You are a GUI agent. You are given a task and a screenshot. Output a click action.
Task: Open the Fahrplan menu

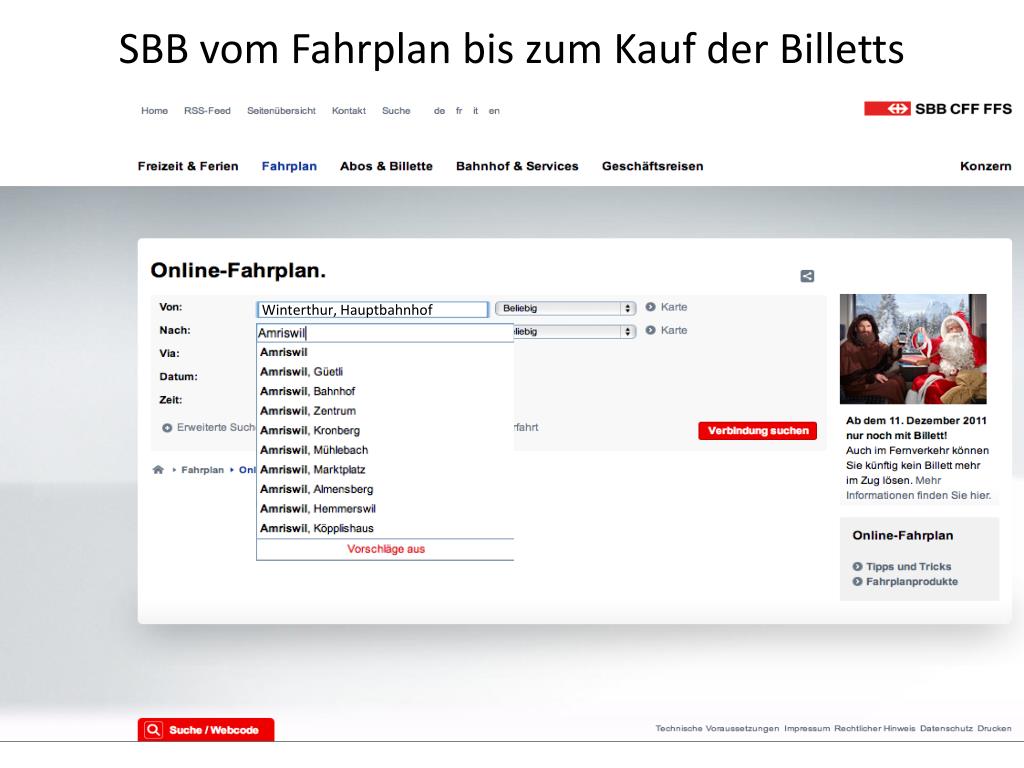[289, 167]
